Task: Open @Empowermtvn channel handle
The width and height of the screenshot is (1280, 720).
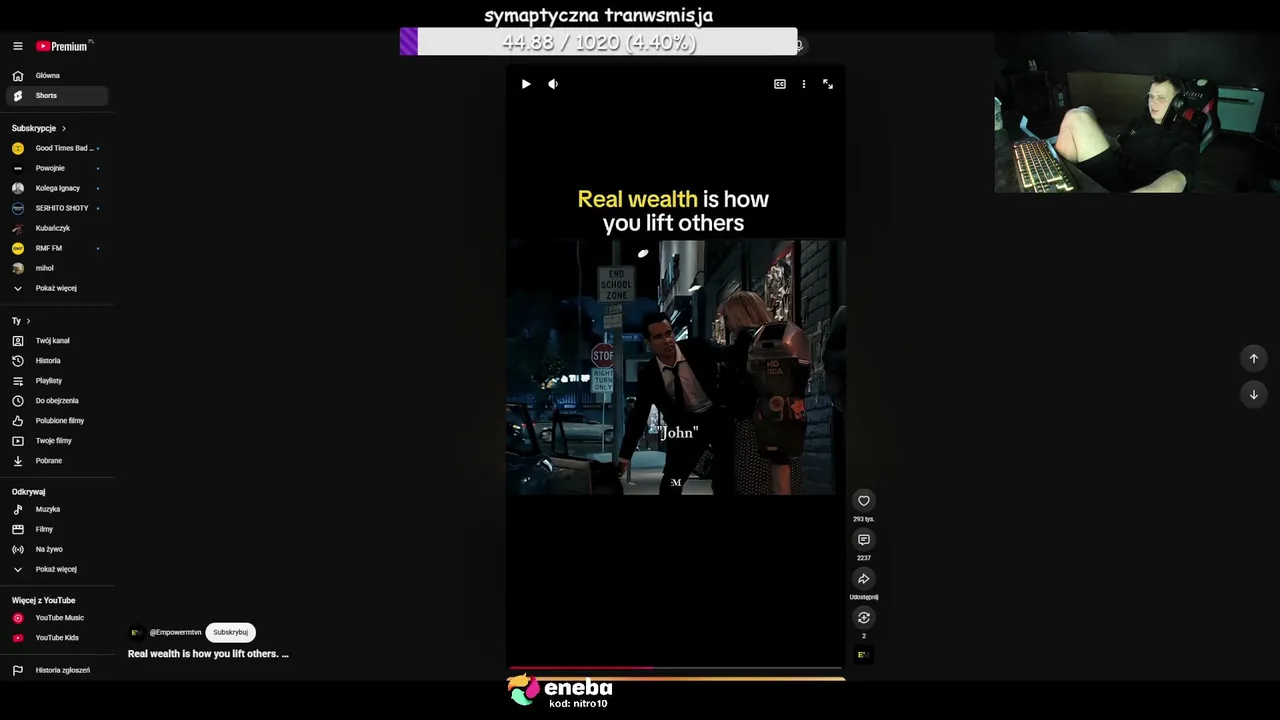Action: (x=175, y=632)
